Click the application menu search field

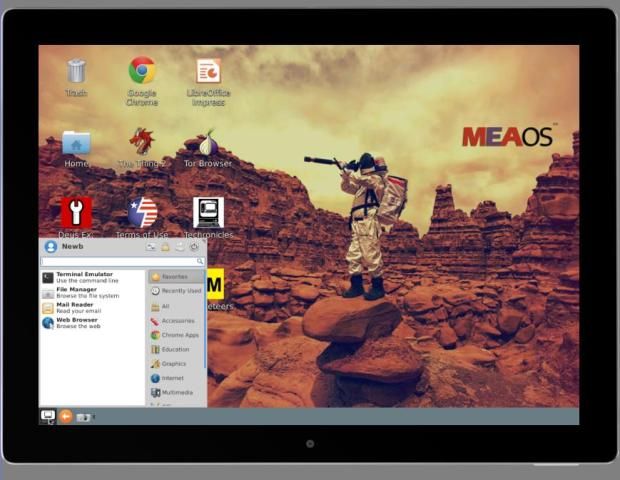click(120, 261)
